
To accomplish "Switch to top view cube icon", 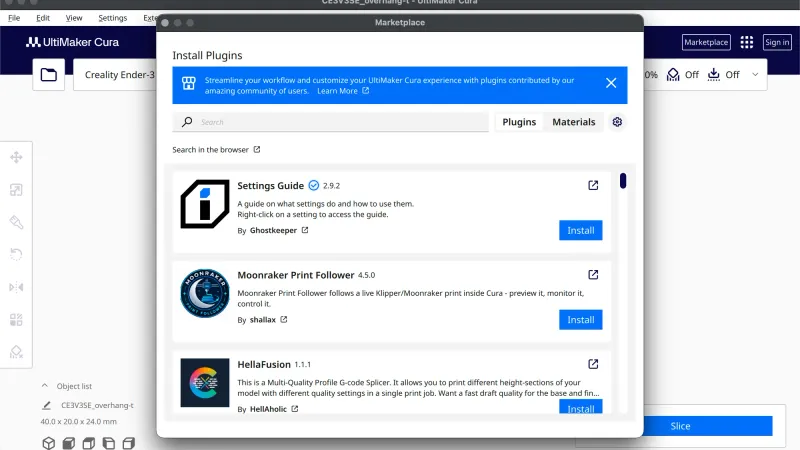I will pos(89,443).
